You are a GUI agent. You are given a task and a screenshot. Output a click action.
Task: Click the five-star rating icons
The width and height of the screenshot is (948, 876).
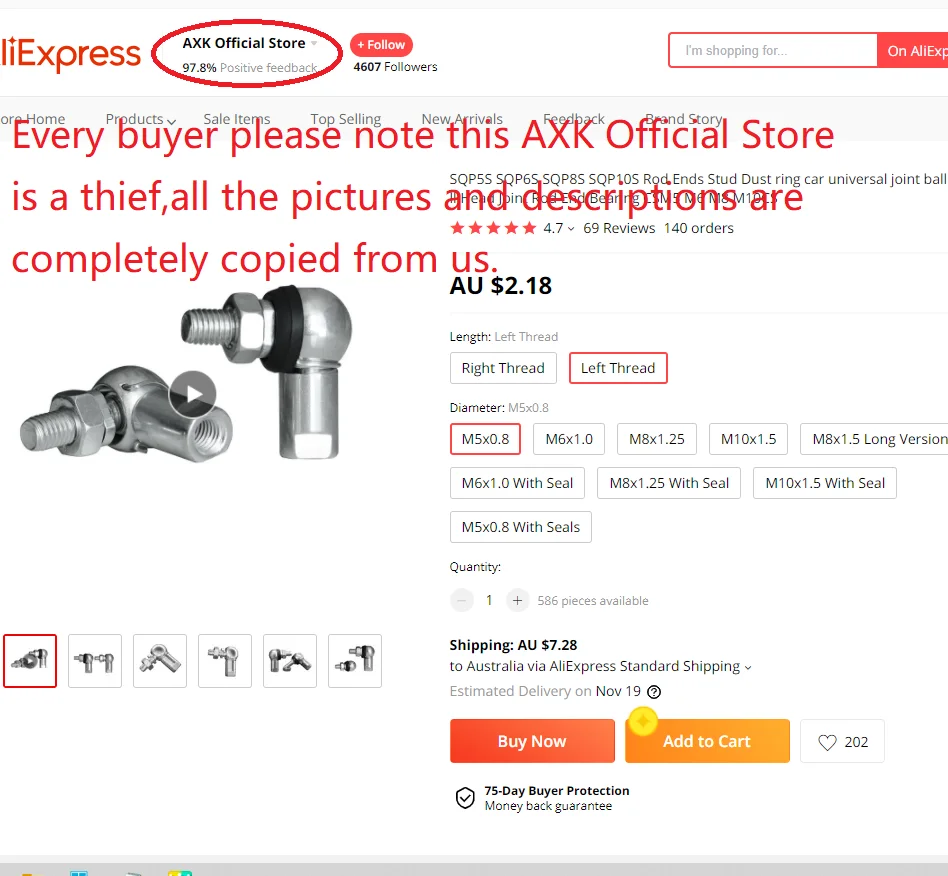(x=493, y=228)
